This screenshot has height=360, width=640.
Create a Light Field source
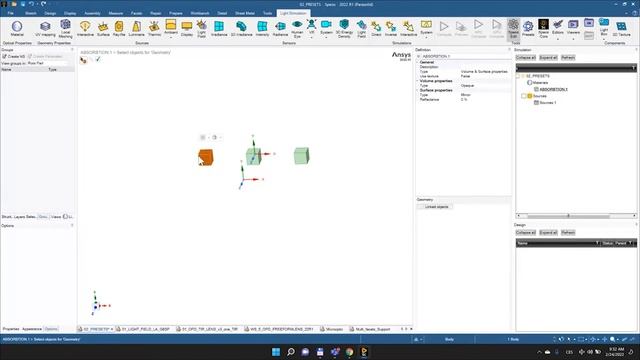202,29
